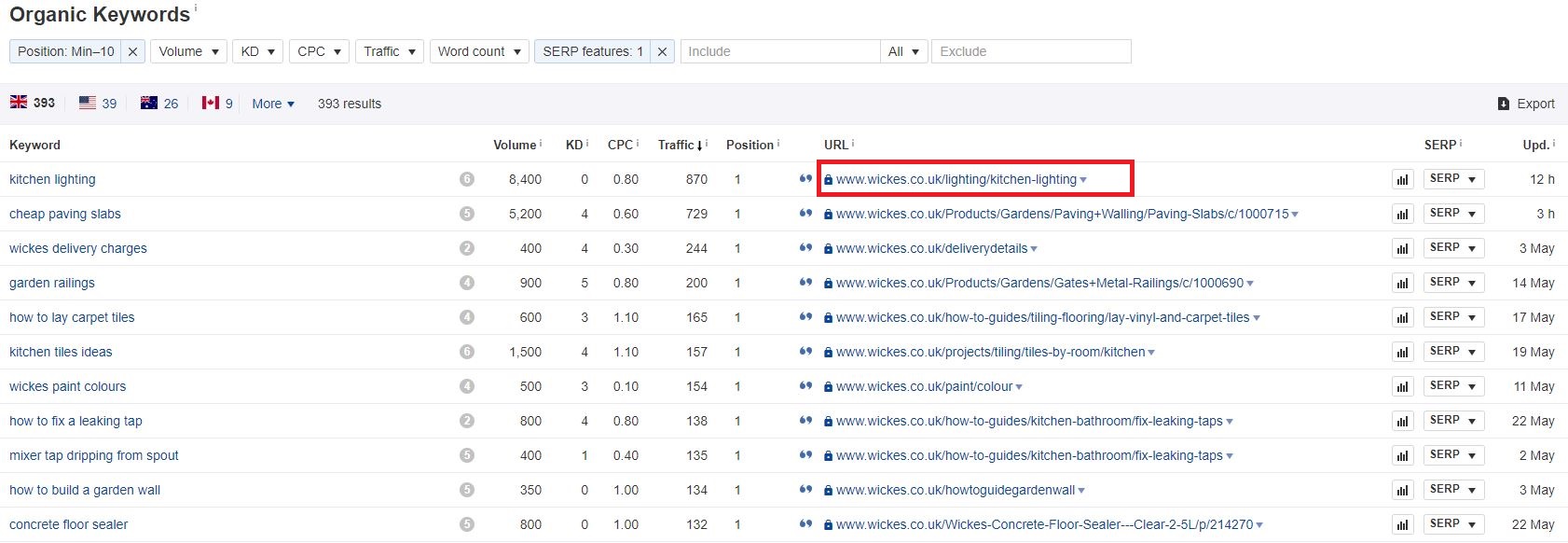This screenshot has height=543, width=1568.
Task: Remove the Position Min–10 filter
Action: point(133,51)
